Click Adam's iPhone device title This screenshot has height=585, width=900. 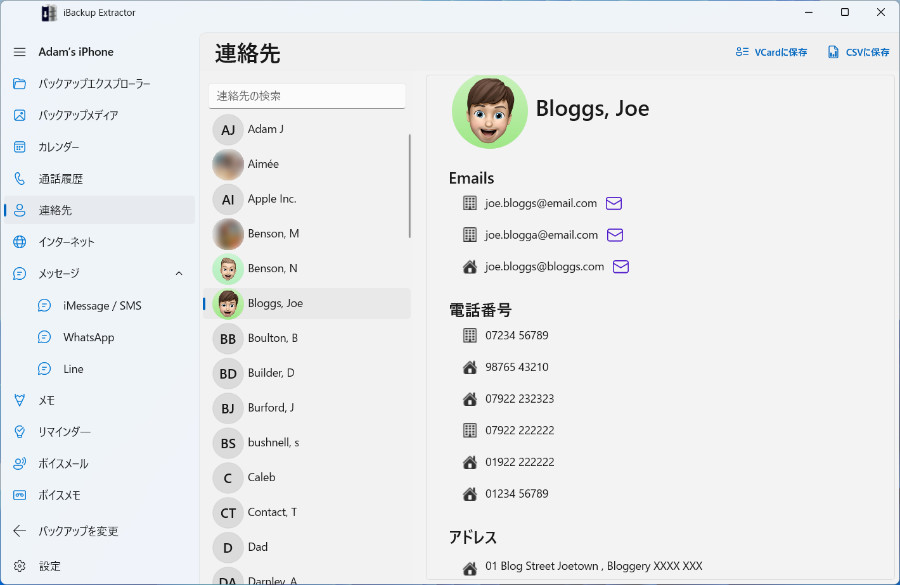76,52
